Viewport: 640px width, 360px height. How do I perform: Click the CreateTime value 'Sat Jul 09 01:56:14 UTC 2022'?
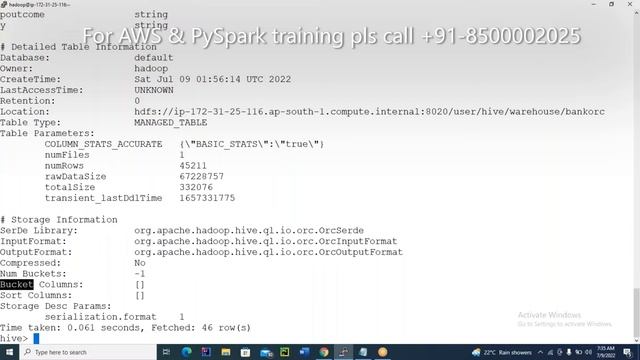coord(213,79)
